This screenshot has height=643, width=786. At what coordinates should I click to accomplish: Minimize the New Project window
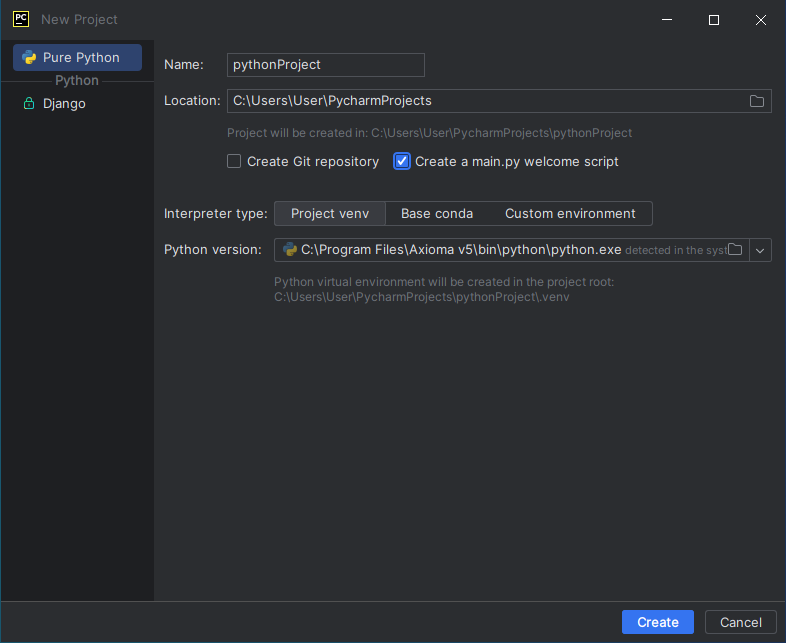coord(667,20)
